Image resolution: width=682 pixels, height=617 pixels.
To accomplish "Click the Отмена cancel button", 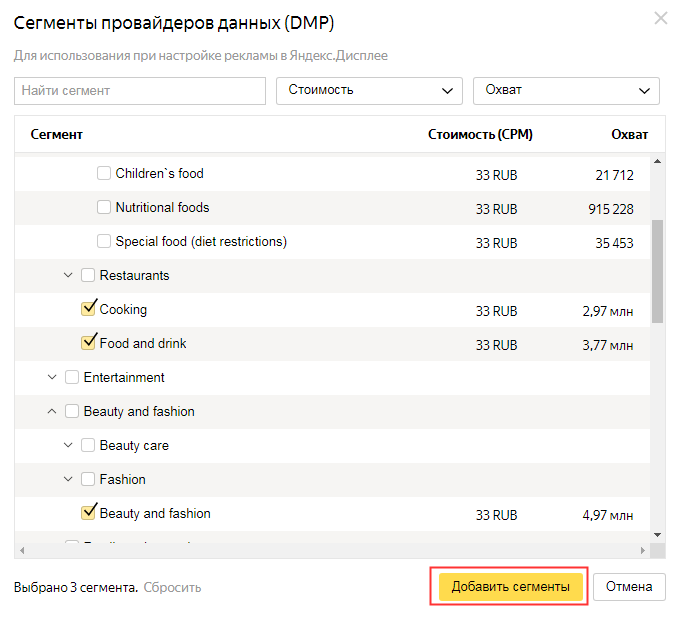I will coord(629,587).
